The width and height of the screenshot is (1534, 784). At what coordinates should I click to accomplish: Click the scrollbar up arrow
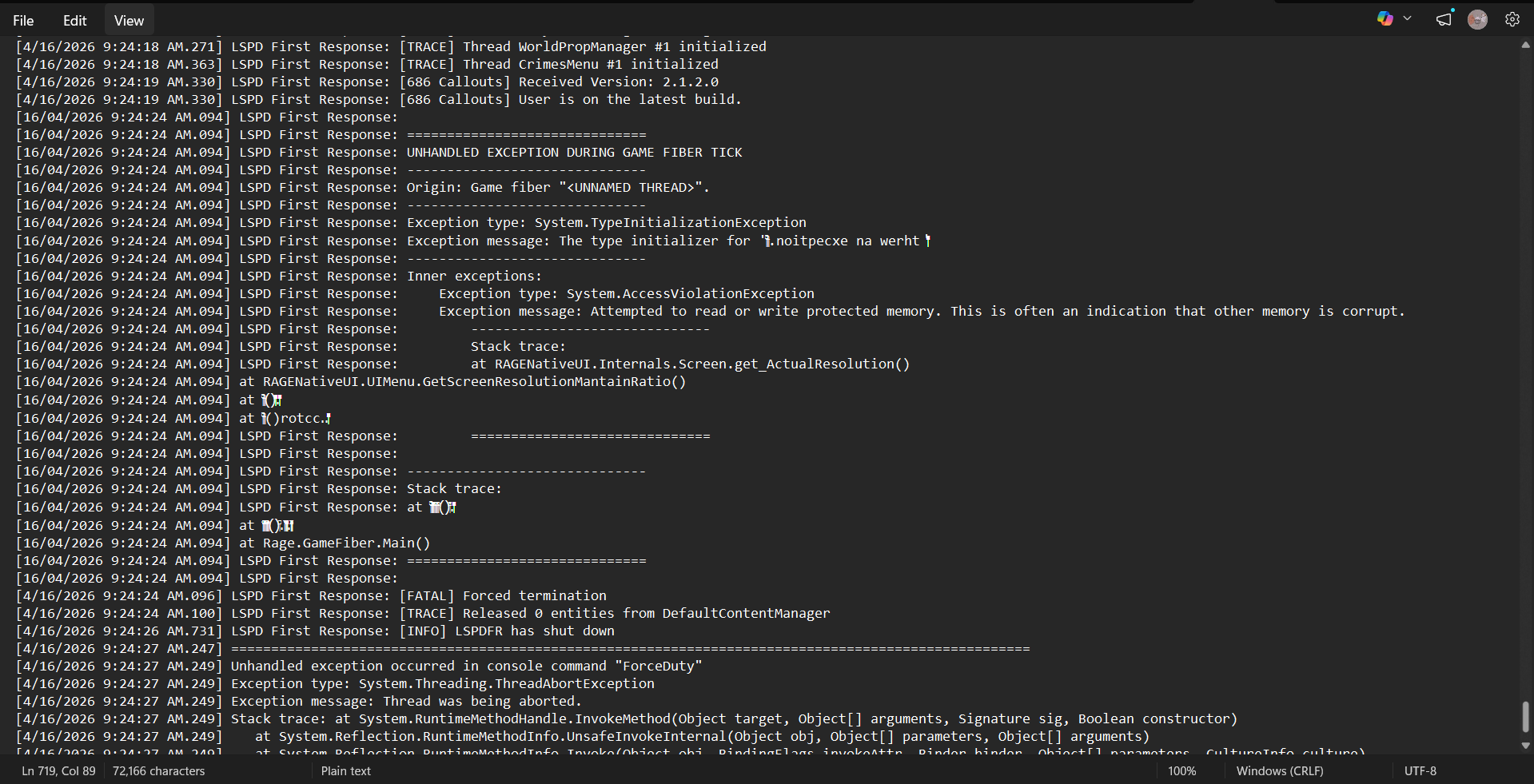tap(1525, 46)
